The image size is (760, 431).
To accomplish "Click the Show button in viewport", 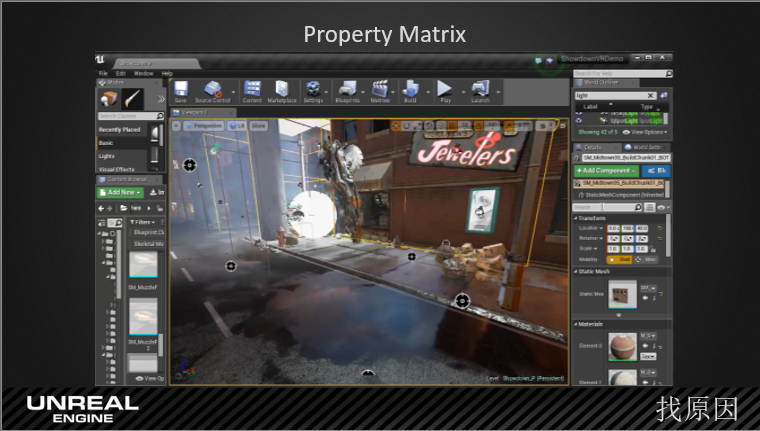I will 259,126.
